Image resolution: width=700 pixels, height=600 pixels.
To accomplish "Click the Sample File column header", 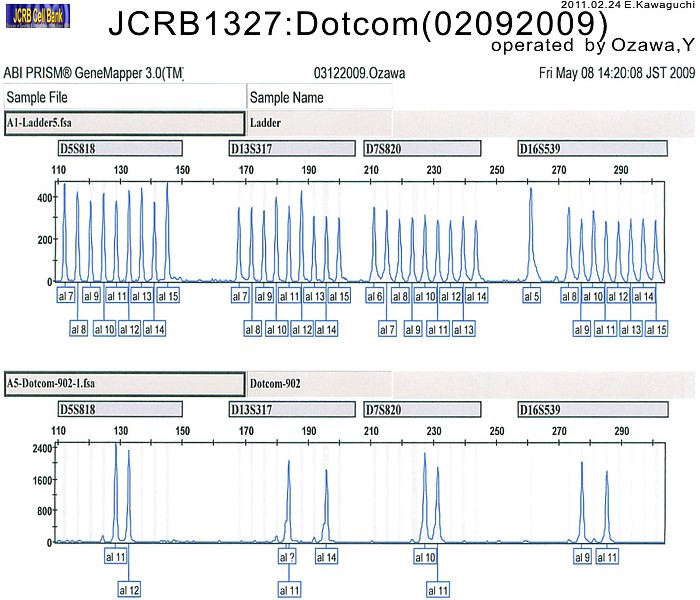I will [x=125, y=97].
